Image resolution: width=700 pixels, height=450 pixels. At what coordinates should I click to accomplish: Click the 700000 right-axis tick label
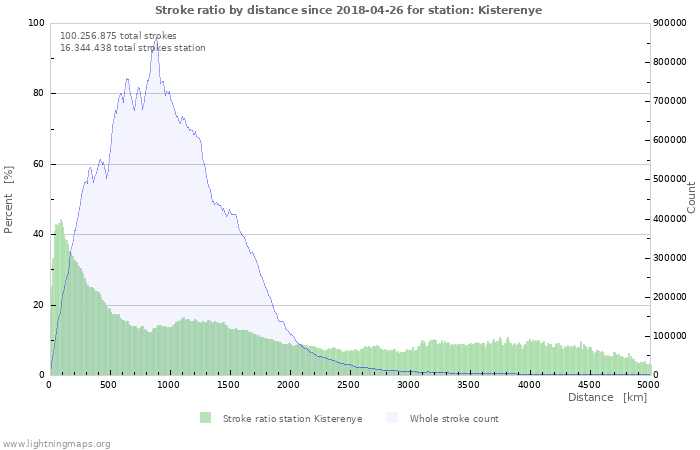coord(670,101)
